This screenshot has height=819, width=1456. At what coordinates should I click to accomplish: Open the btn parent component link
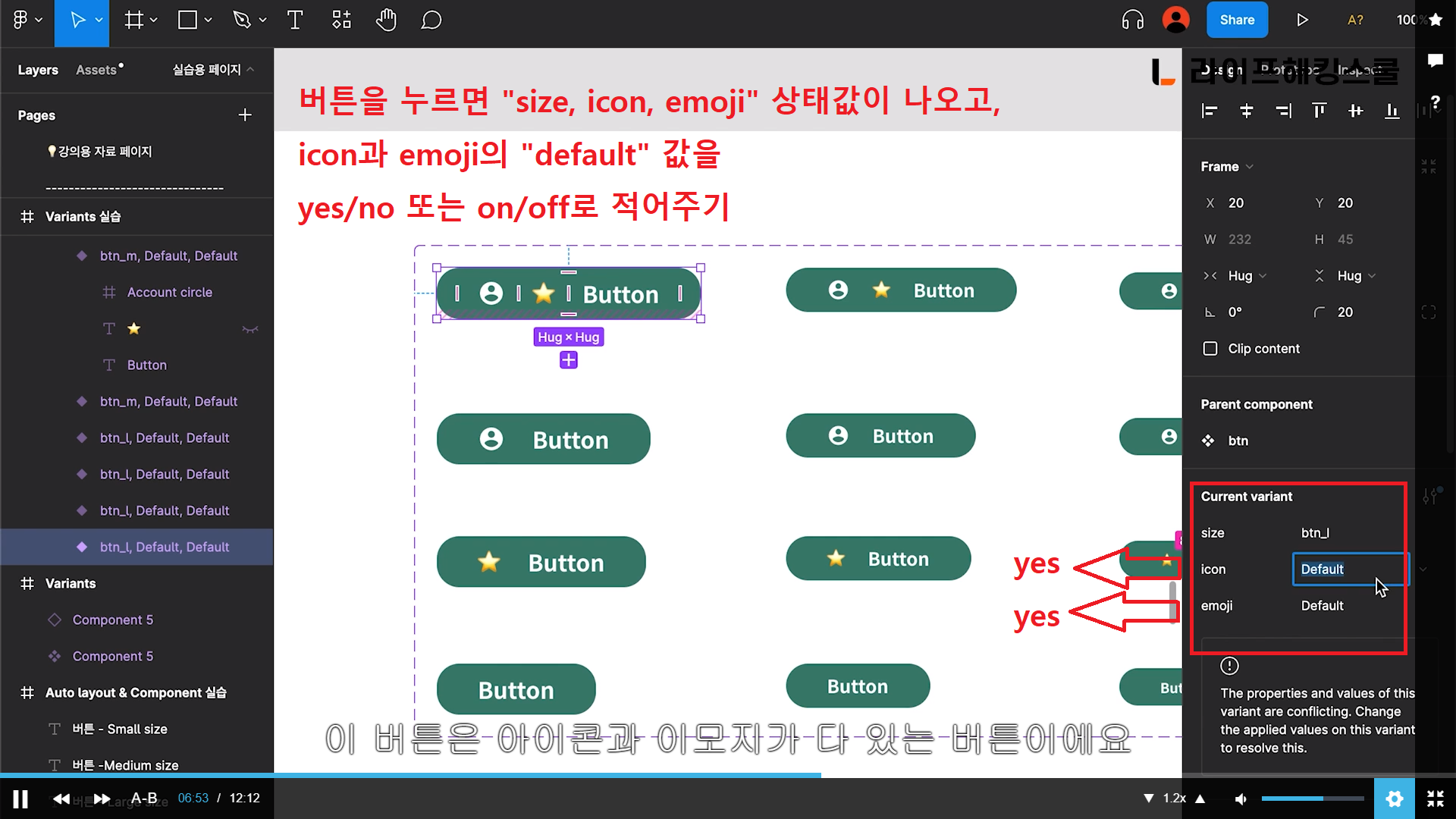(1238, 441)
